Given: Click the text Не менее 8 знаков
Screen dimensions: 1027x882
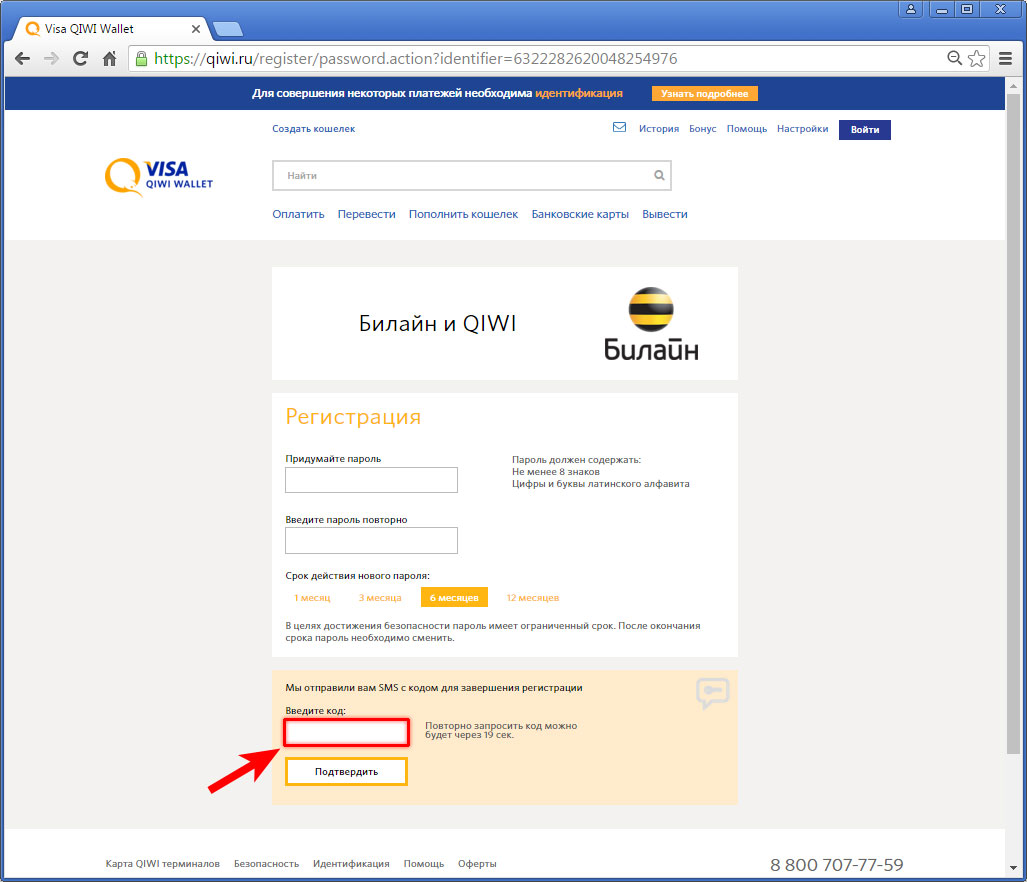Looking at the screenshot, I should (555, 471).
